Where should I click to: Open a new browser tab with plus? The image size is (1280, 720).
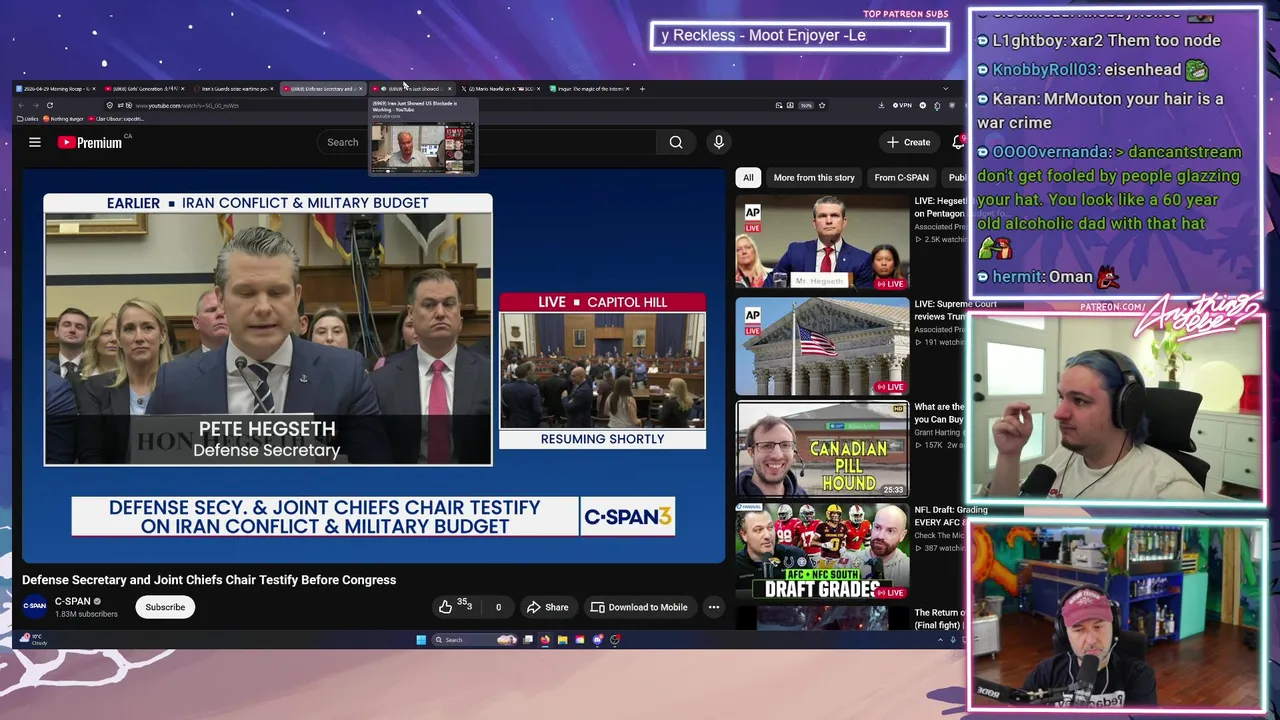[x=643, y=89]
